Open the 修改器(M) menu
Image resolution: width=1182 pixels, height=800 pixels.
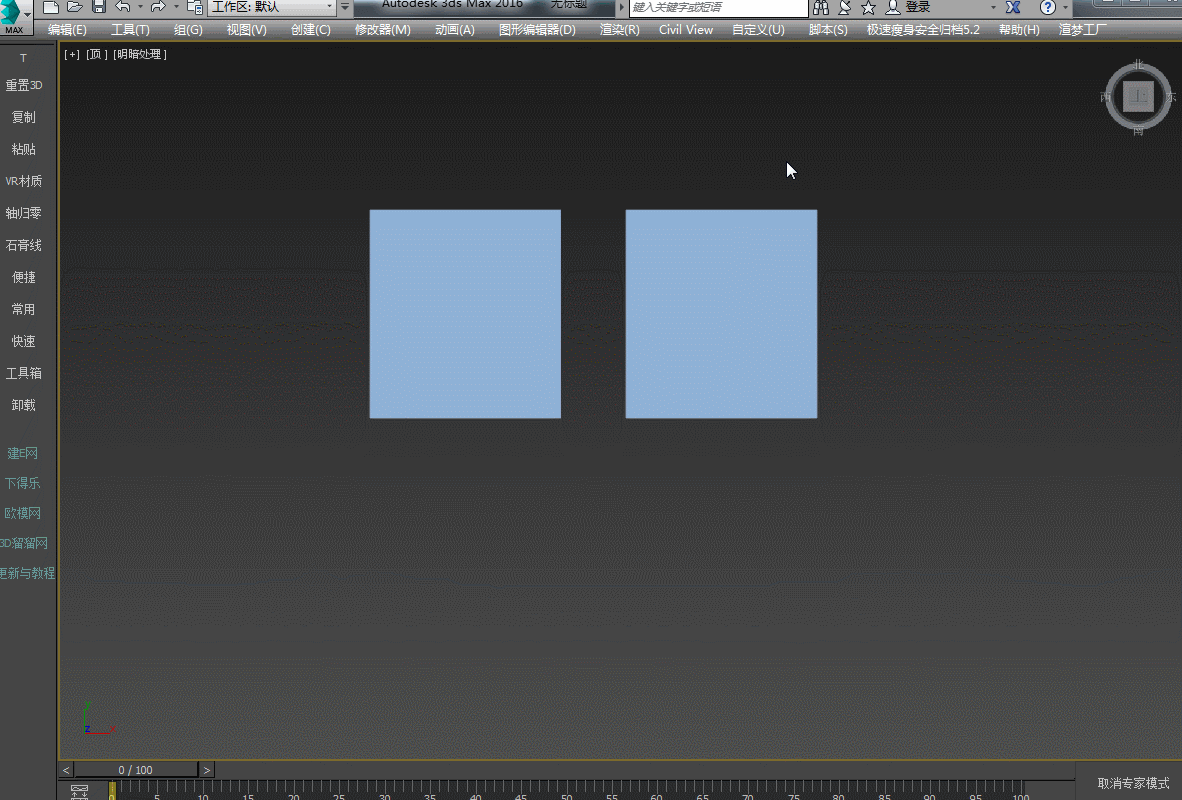click(x=382, y=30)
